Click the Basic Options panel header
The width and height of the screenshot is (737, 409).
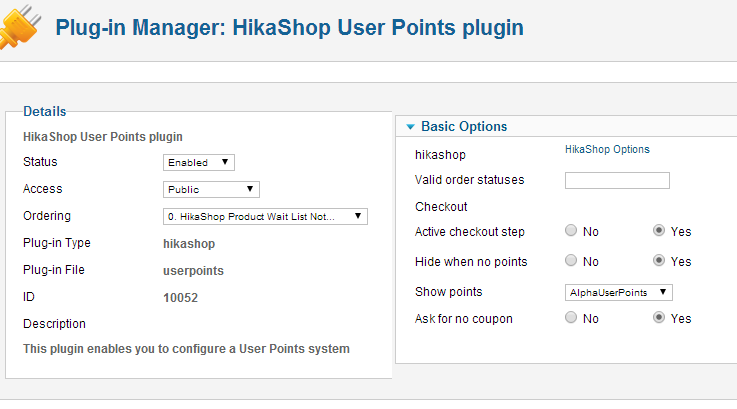pyautogui.click(x=464, y=127)
